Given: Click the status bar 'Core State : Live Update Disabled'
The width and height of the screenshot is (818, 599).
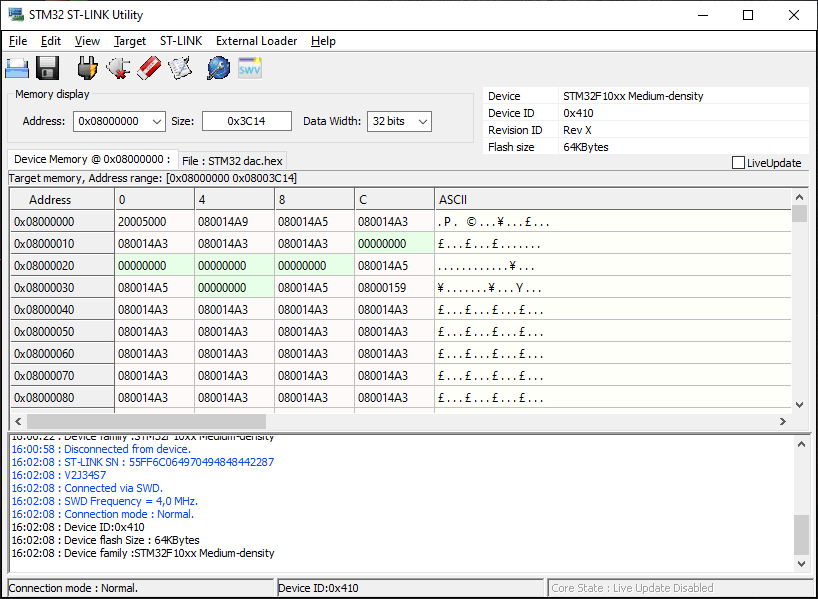Looking at the screenshot, I should pos(679,588).
